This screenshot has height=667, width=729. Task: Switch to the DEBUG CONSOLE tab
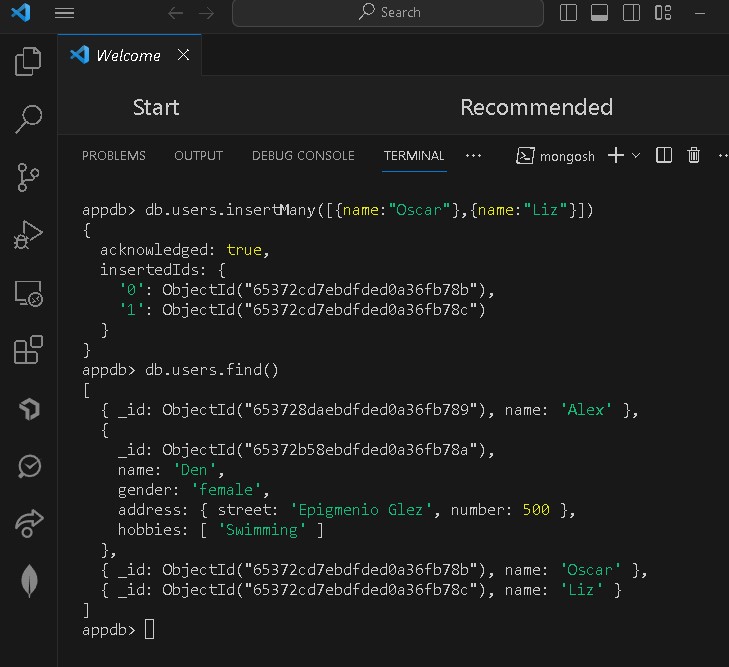pos(303,155)
